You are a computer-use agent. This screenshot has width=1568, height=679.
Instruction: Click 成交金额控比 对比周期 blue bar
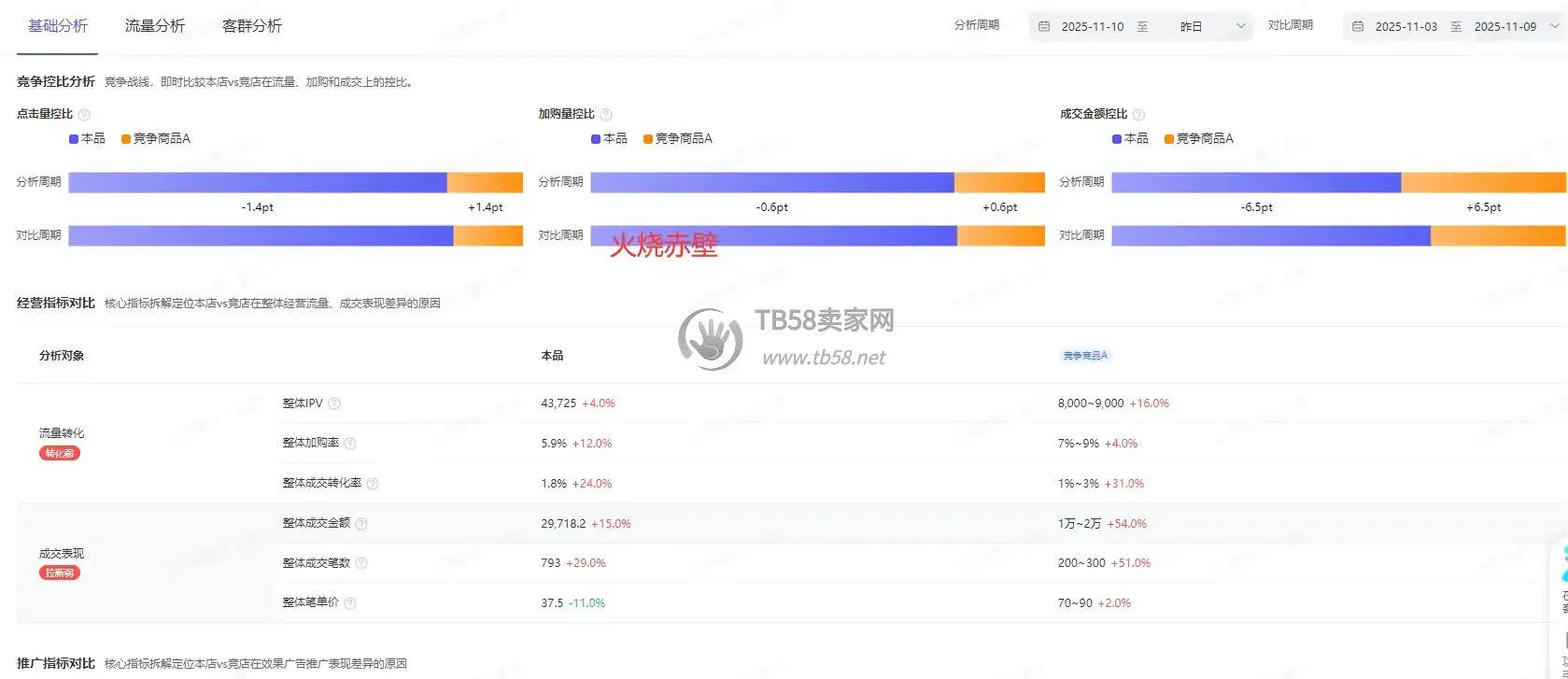(1271, 235)
